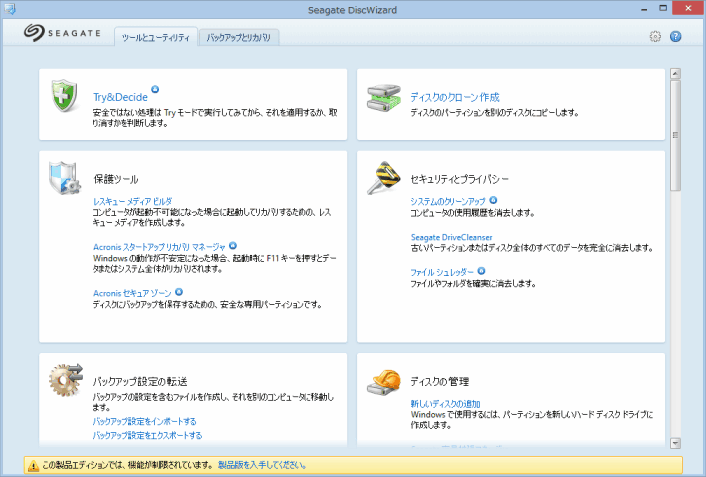
Task: Click the scrollbar up arrow
Action: (675, 73)
